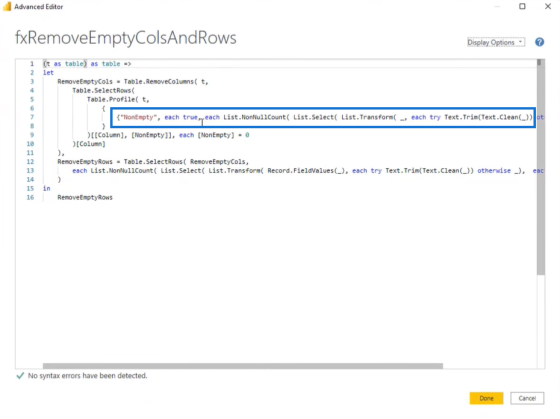Close the Advanced Editor window
The height and width of the screenshot is (419, 560).
548,6
